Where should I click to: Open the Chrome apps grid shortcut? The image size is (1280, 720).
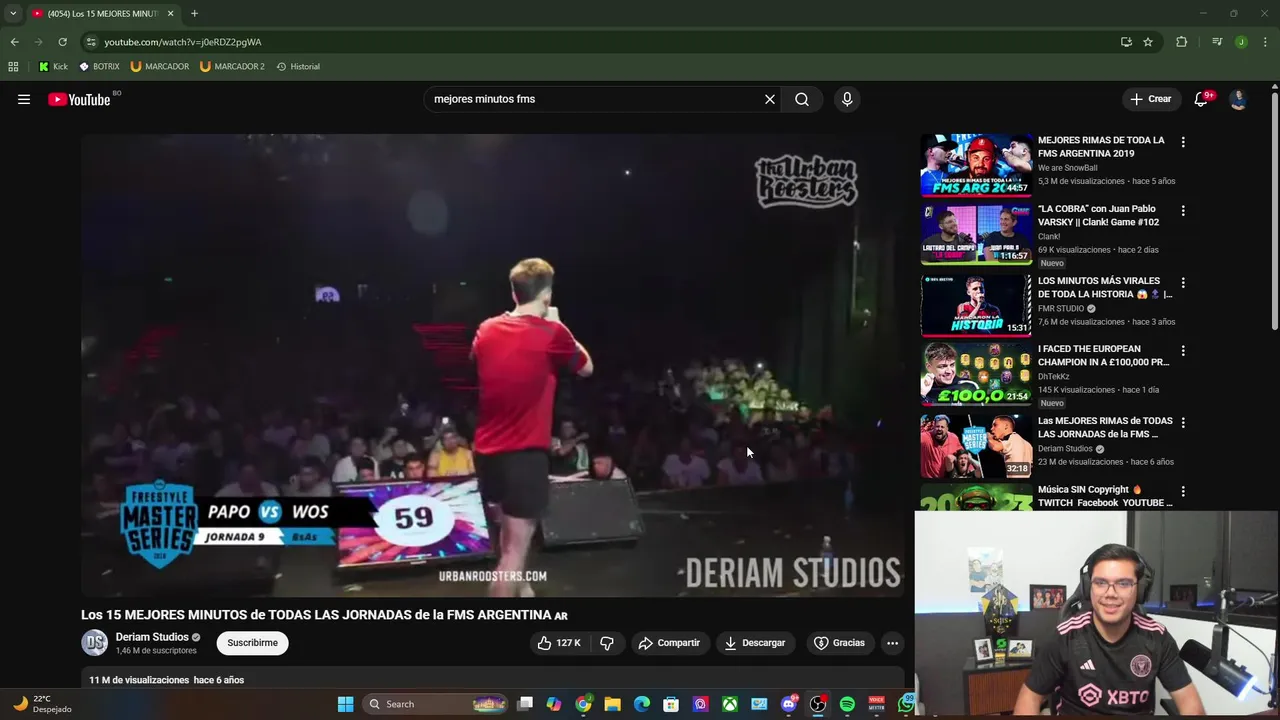click(13, 67)
